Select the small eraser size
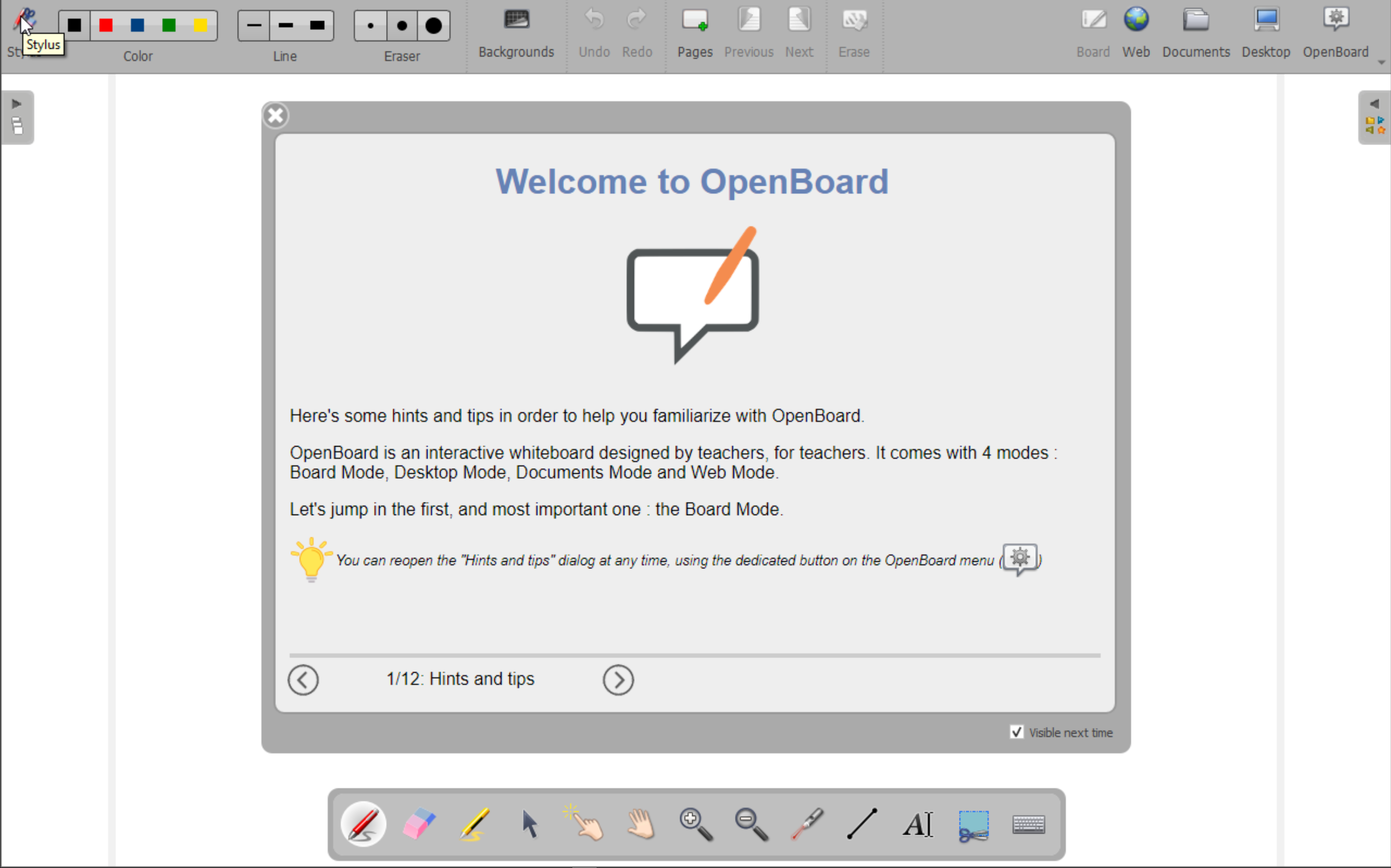 click(x=370, y=25)
